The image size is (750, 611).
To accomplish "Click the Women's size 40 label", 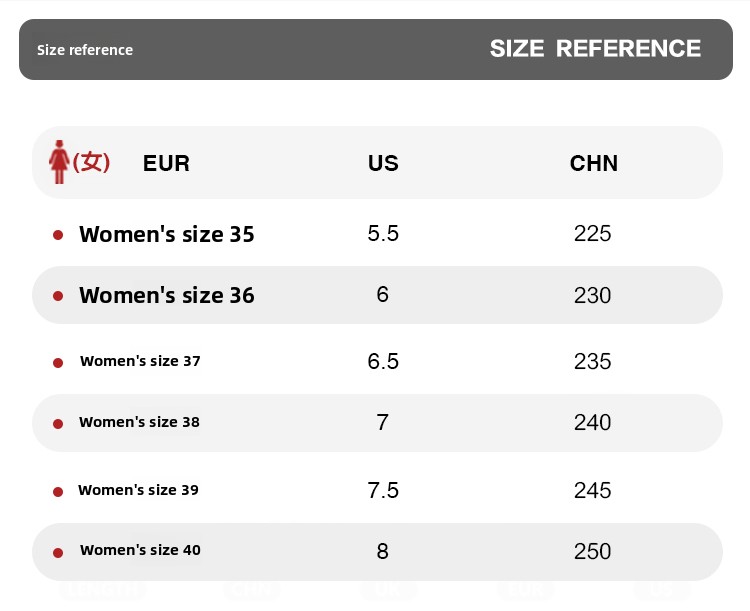I will 140,550.
